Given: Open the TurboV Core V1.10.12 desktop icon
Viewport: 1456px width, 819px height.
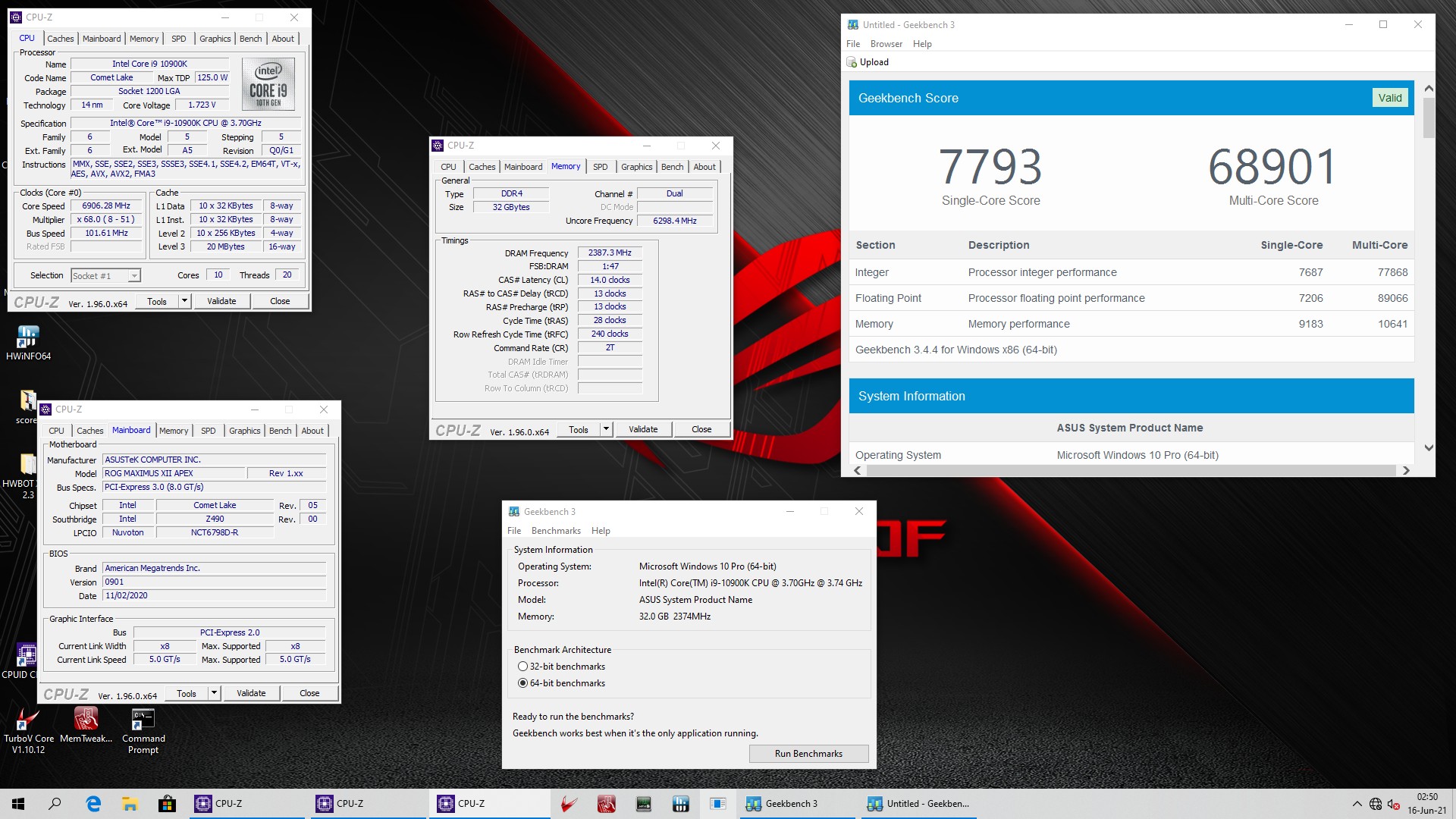Looking at the screenshot, I should pyautogui.click(x=28, y=730).
